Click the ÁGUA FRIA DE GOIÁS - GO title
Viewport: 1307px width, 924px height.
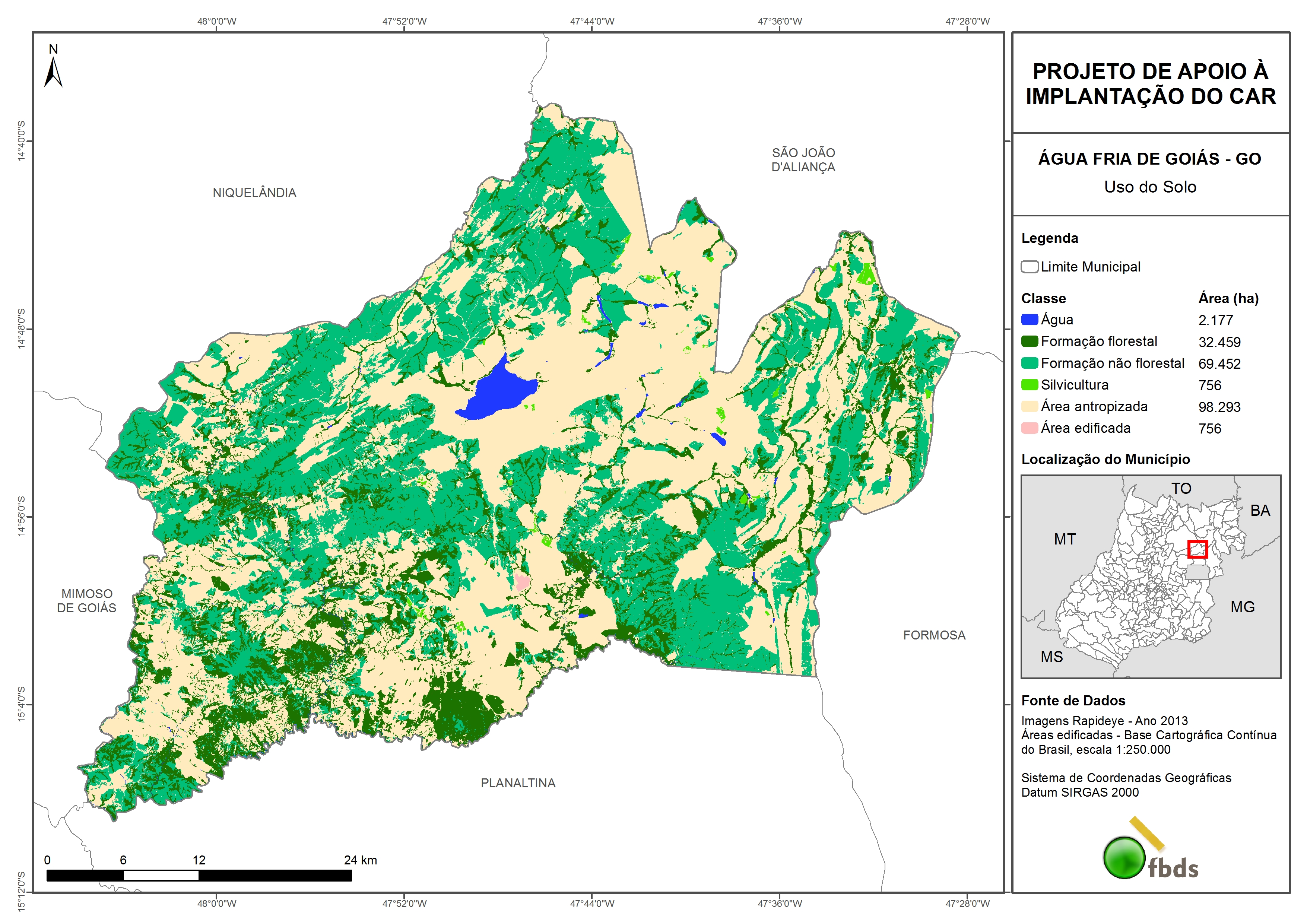(1149, 159)
